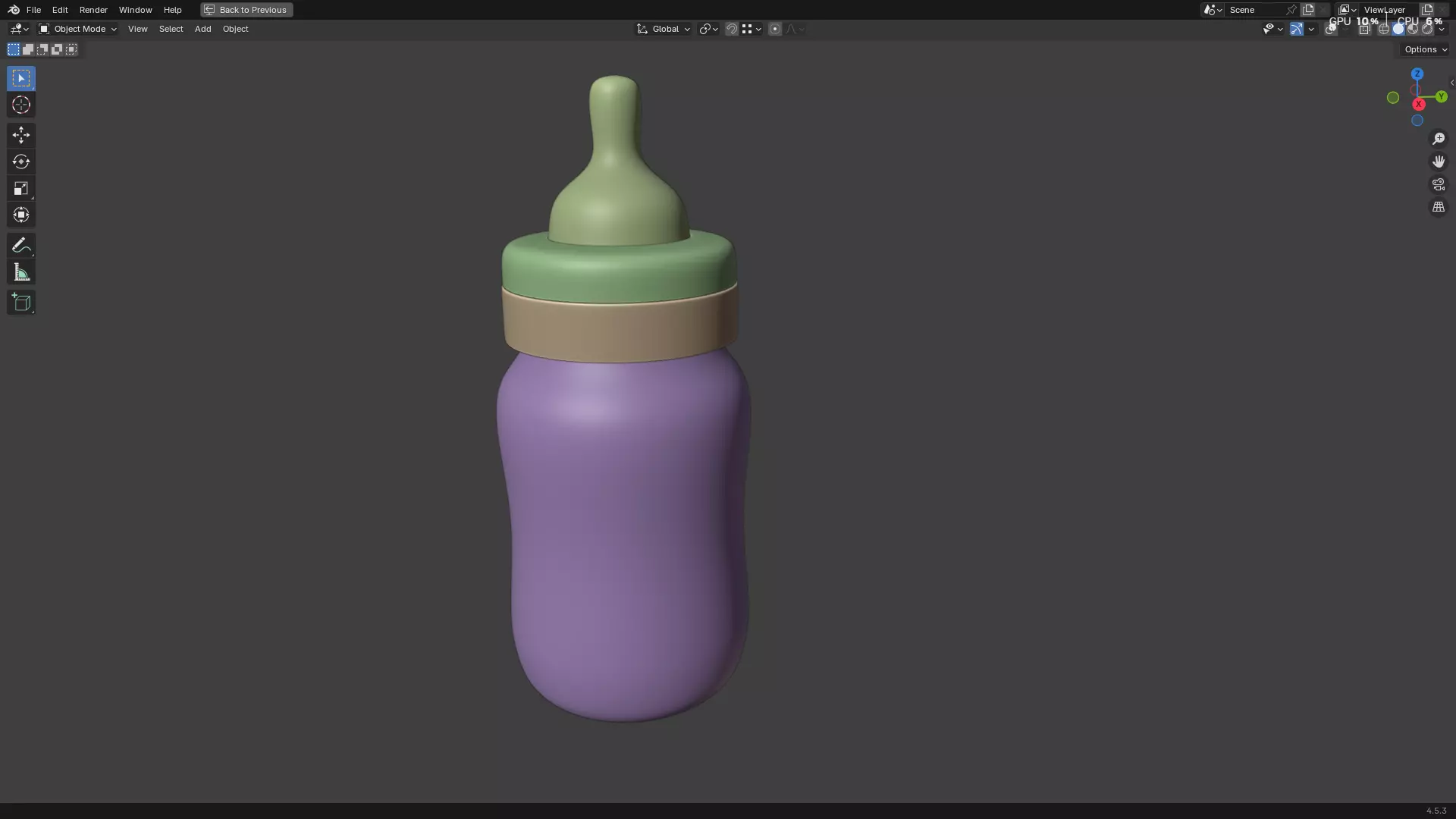Image resolution: width=1456 pixels, height=819 pixels.
Task: Click the ViewLayer name field
Action: (x=1390, y=10)
